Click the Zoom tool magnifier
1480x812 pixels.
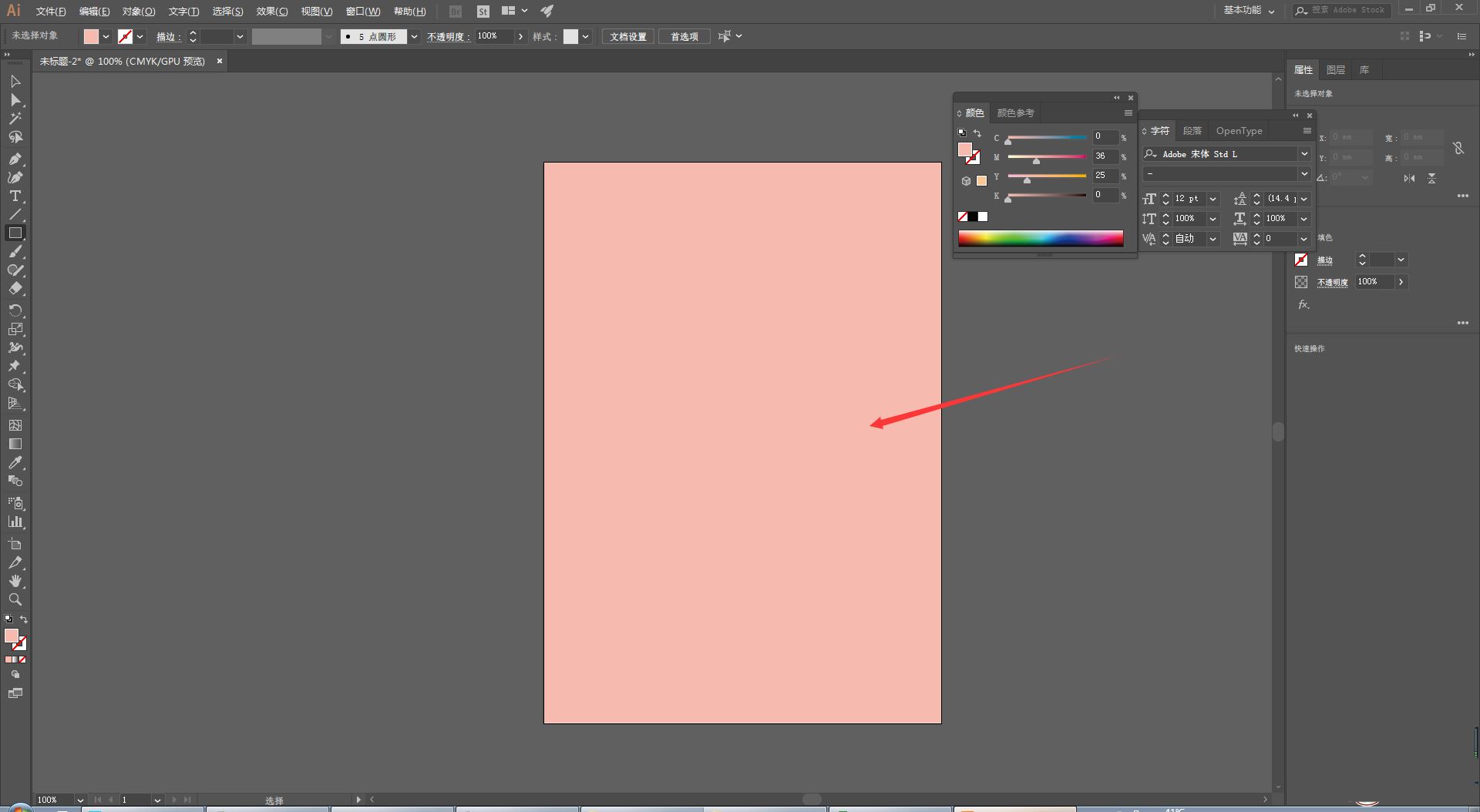[x=15, y=599]
